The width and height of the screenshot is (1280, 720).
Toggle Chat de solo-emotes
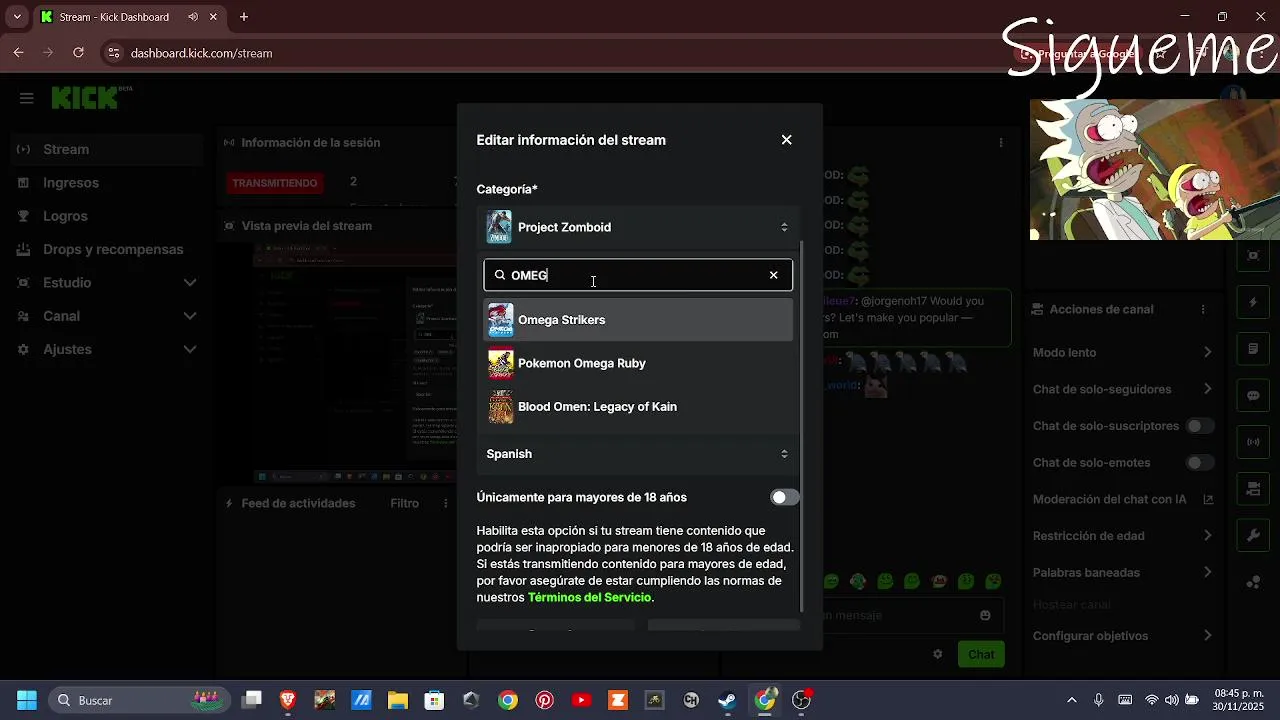tap(1199, 463)
